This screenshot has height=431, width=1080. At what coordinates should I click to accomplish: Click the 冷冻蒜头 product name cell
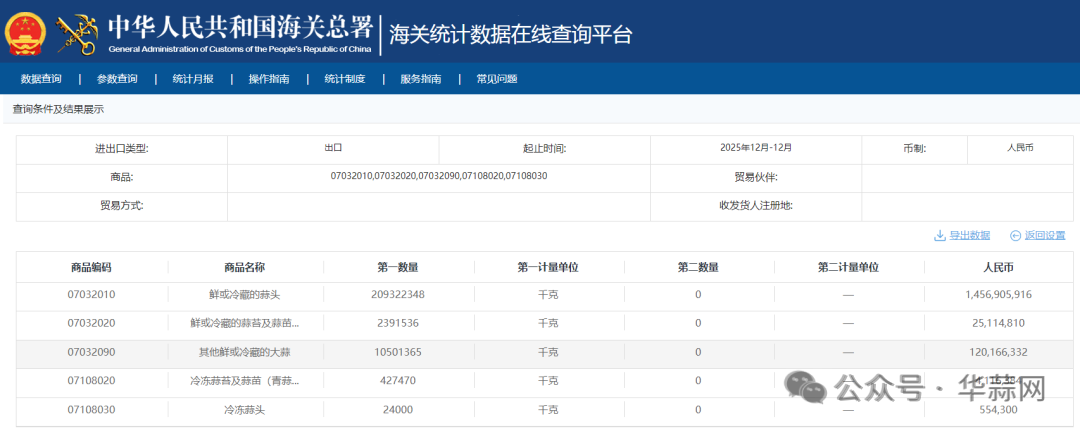(244, 410)
